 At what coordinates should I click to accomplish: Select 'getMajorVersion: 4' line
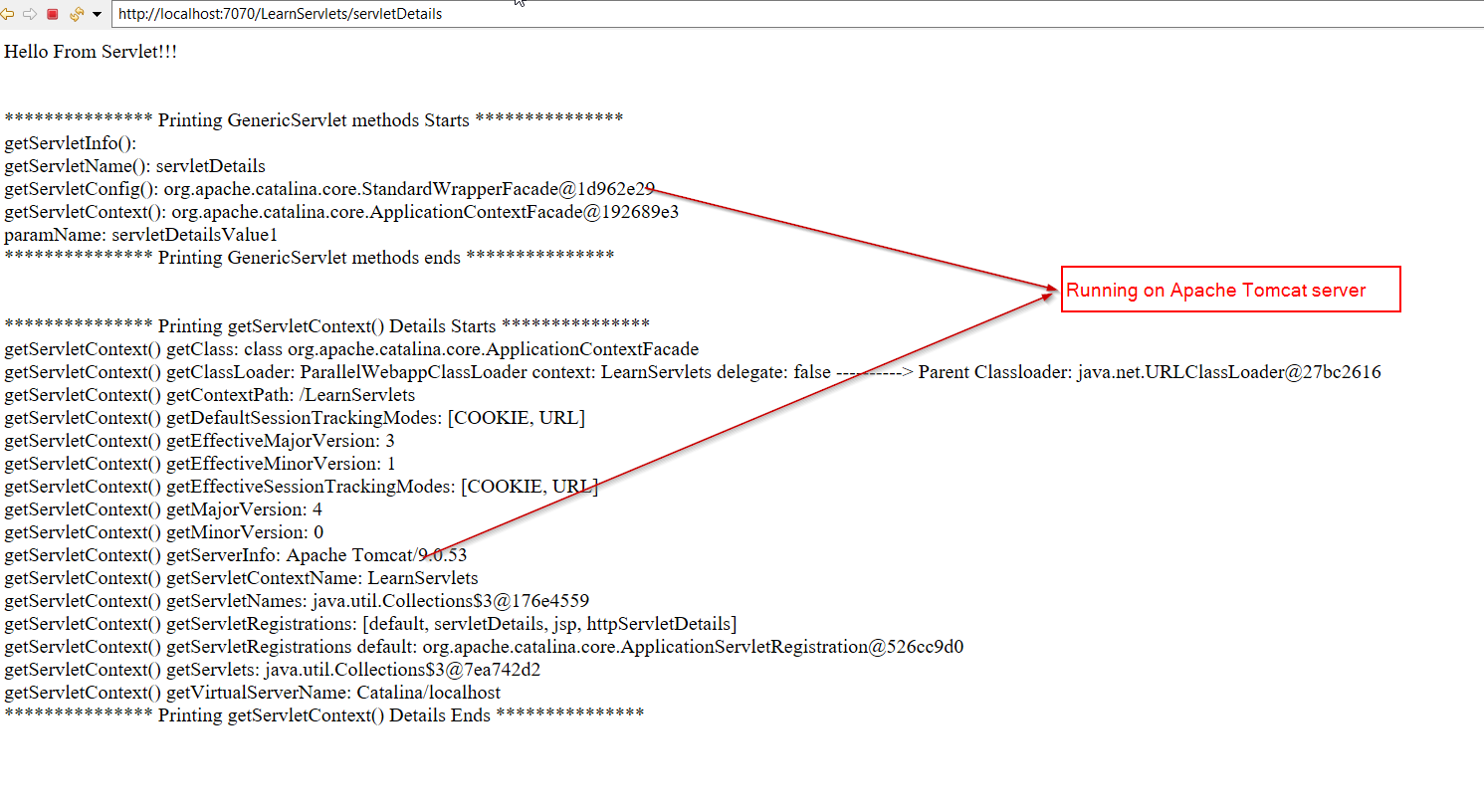[163, 509]
